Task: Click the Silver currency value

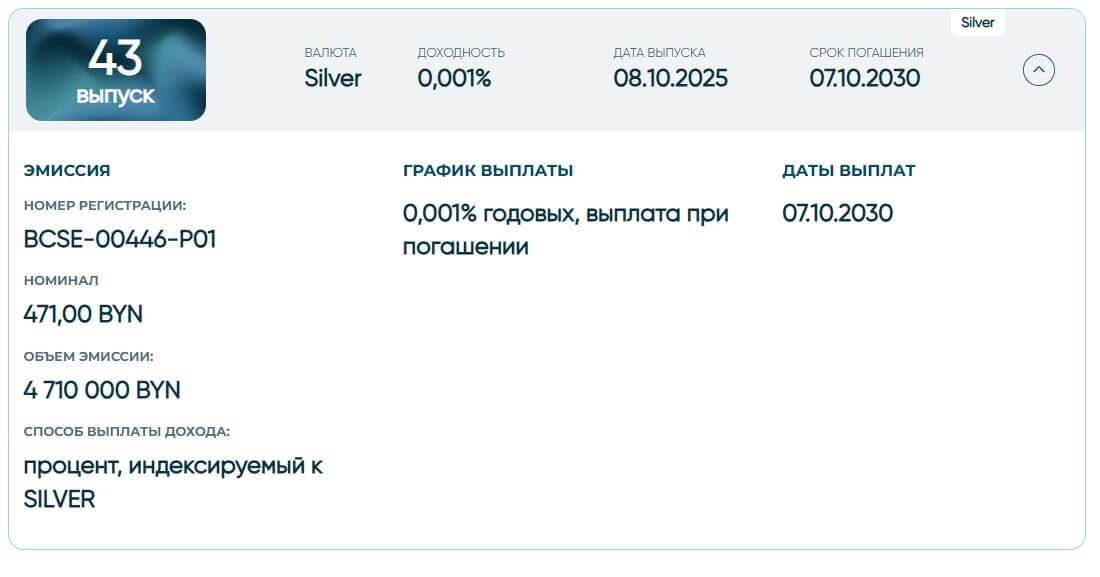Action: coord(333,78)
